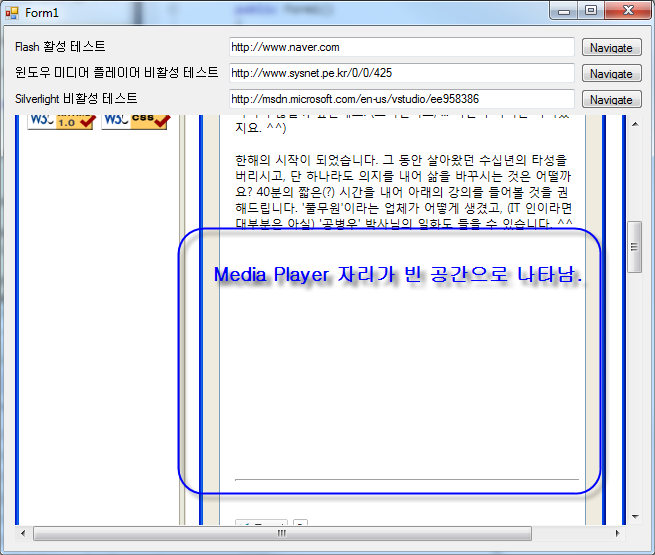Focus the http://www.naver.com text field
Image resolution: width=655 pixels, height=555 pixels.
(x=401, y=47)
